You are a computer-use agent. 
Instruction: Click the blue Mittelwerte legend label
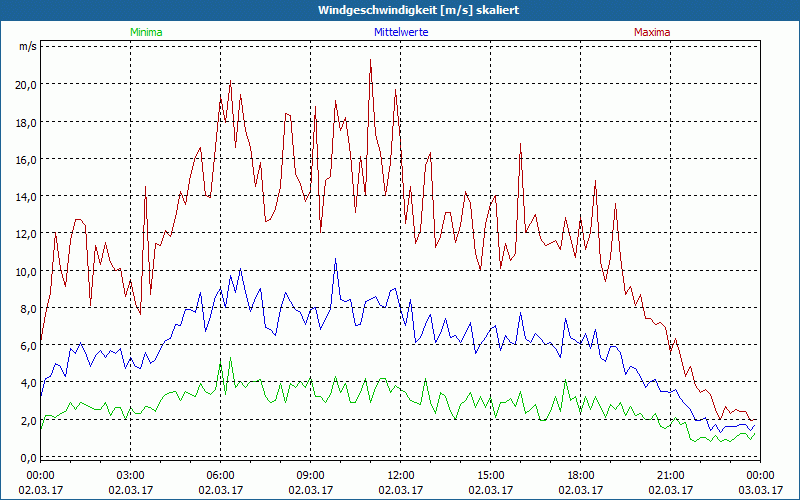[x=401, y=32]
